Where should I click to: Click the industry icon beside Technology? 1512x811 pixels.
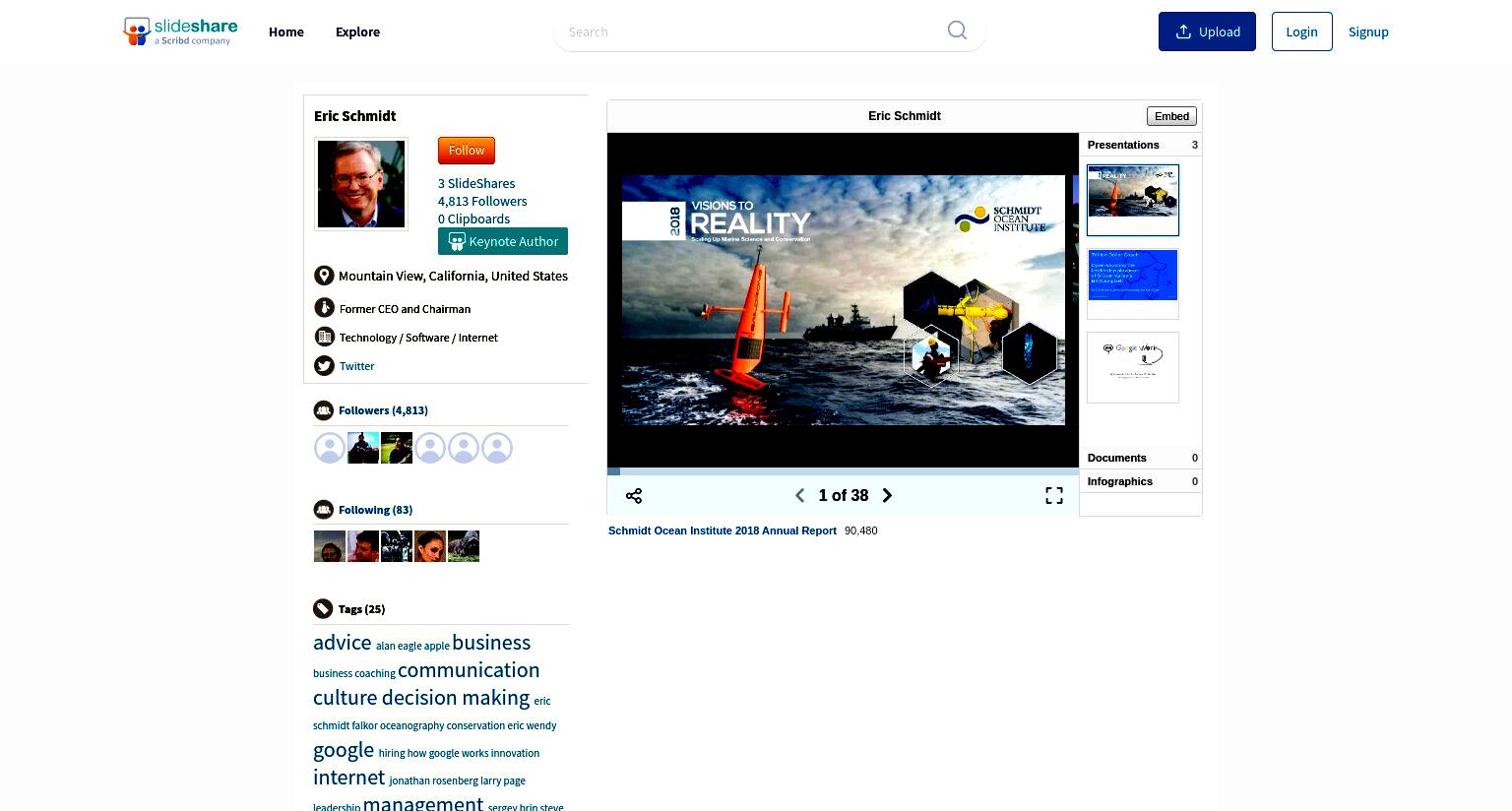click(324, 337)
